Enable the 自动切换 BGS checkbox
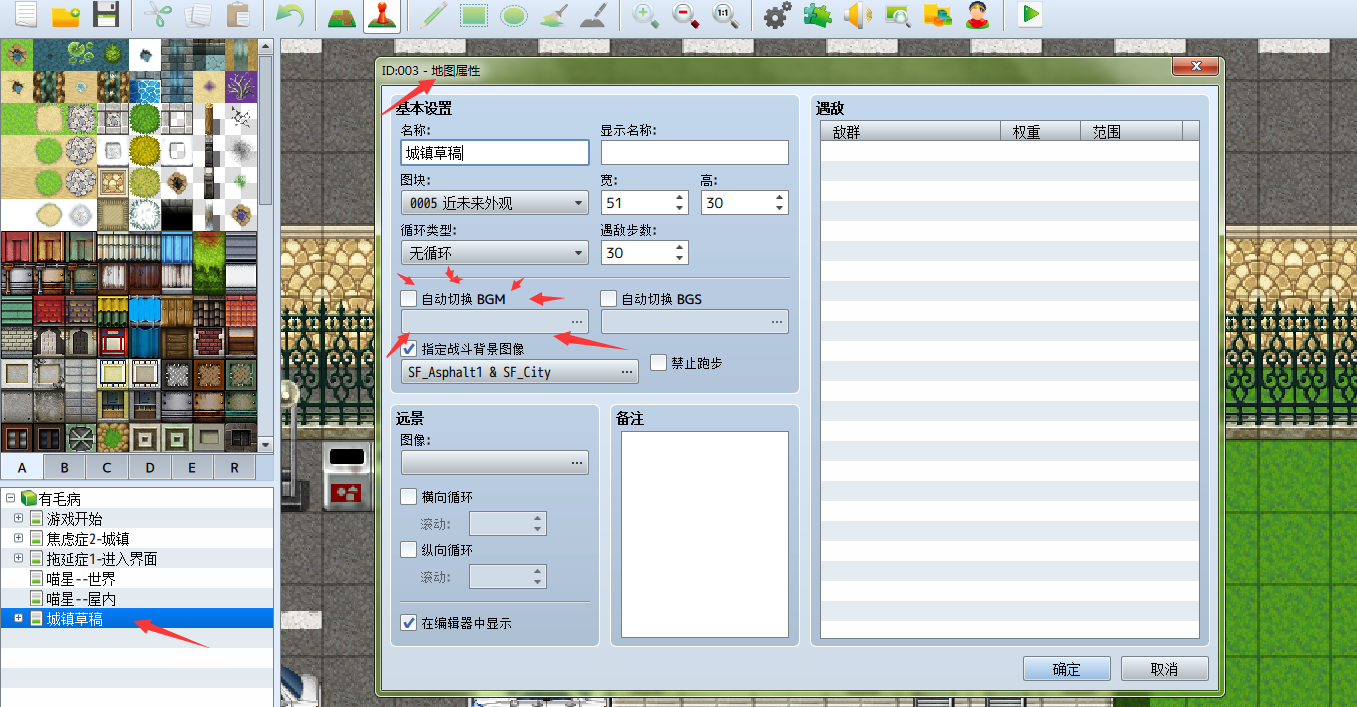Screen dimensions: 1357x707 pos(609,299)
